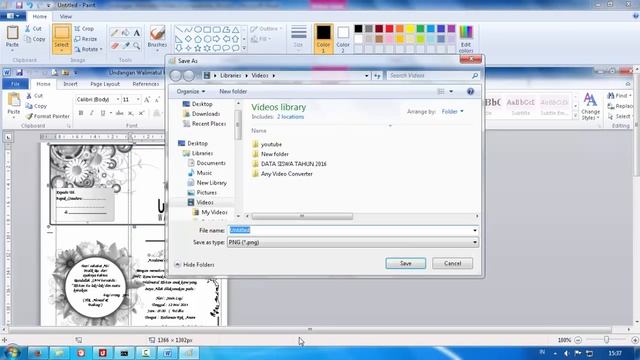
Task: Click New folder in Save As dialog
Action: (x=233, y=91)
